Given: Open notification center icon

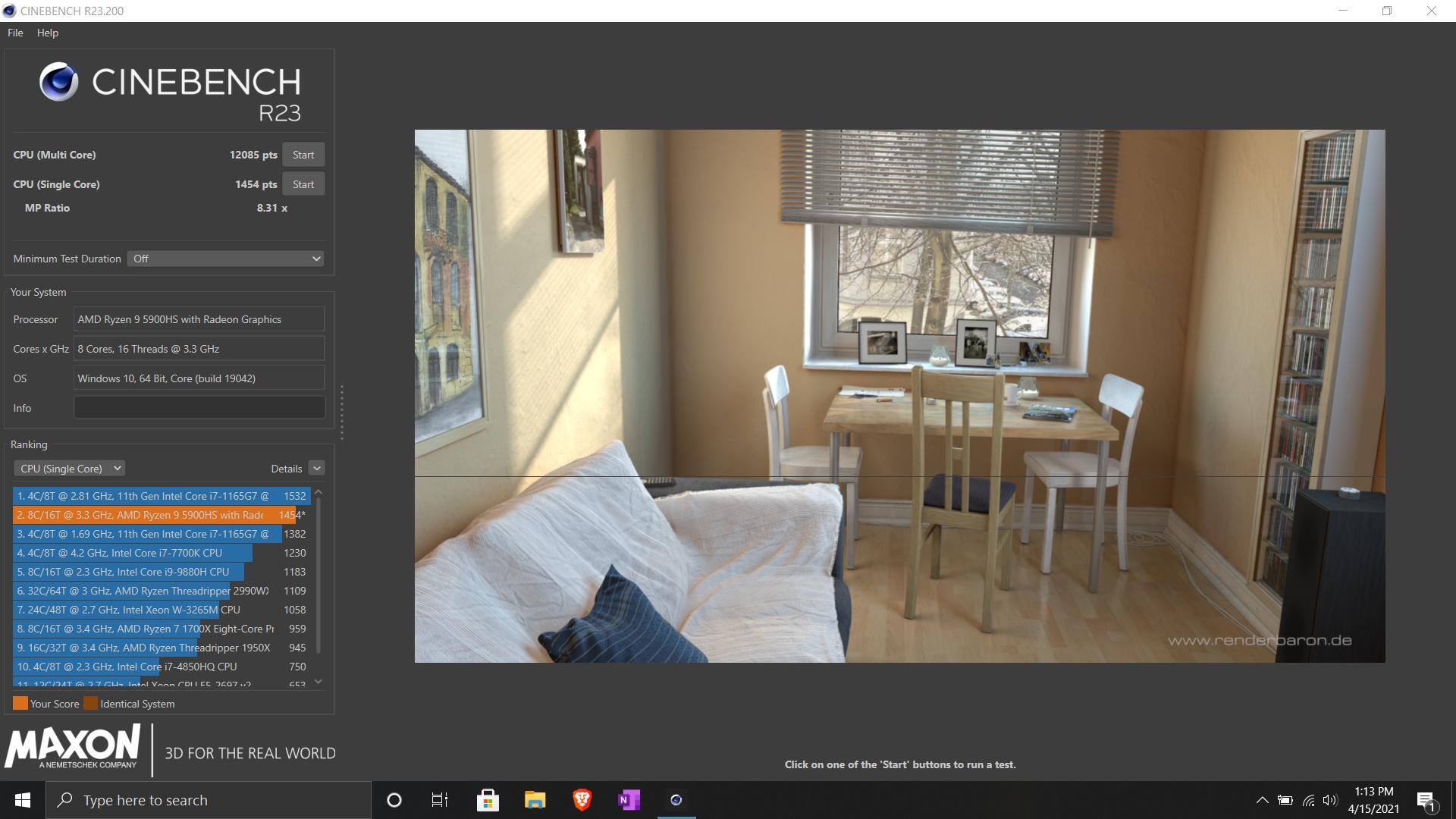Looking at the screenshot, I should (1426, 800).
